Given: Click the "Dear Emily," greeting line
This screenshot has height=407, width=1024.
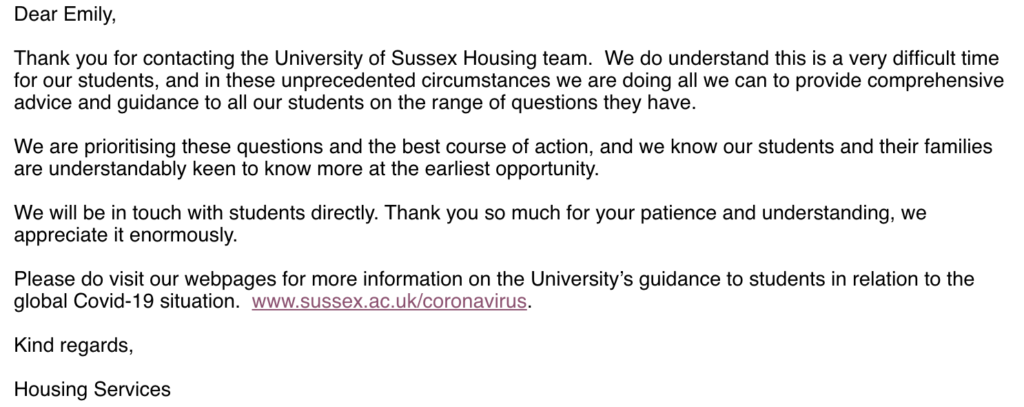Looking at the screenshot, I should [x=65, y=14].
